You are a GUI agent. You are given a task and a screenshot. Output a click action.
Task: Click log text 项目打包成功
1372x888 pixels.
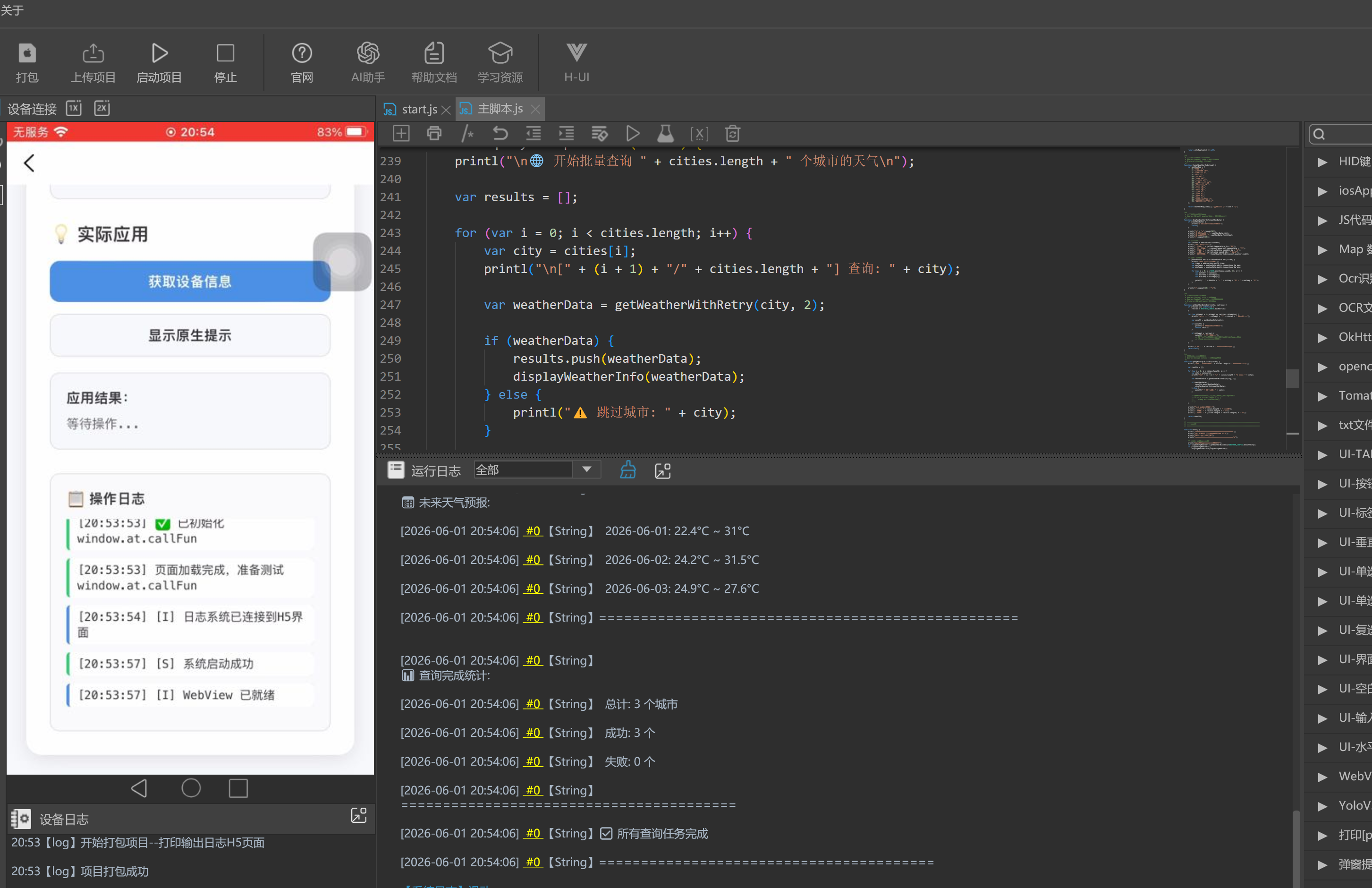[114, 871]
